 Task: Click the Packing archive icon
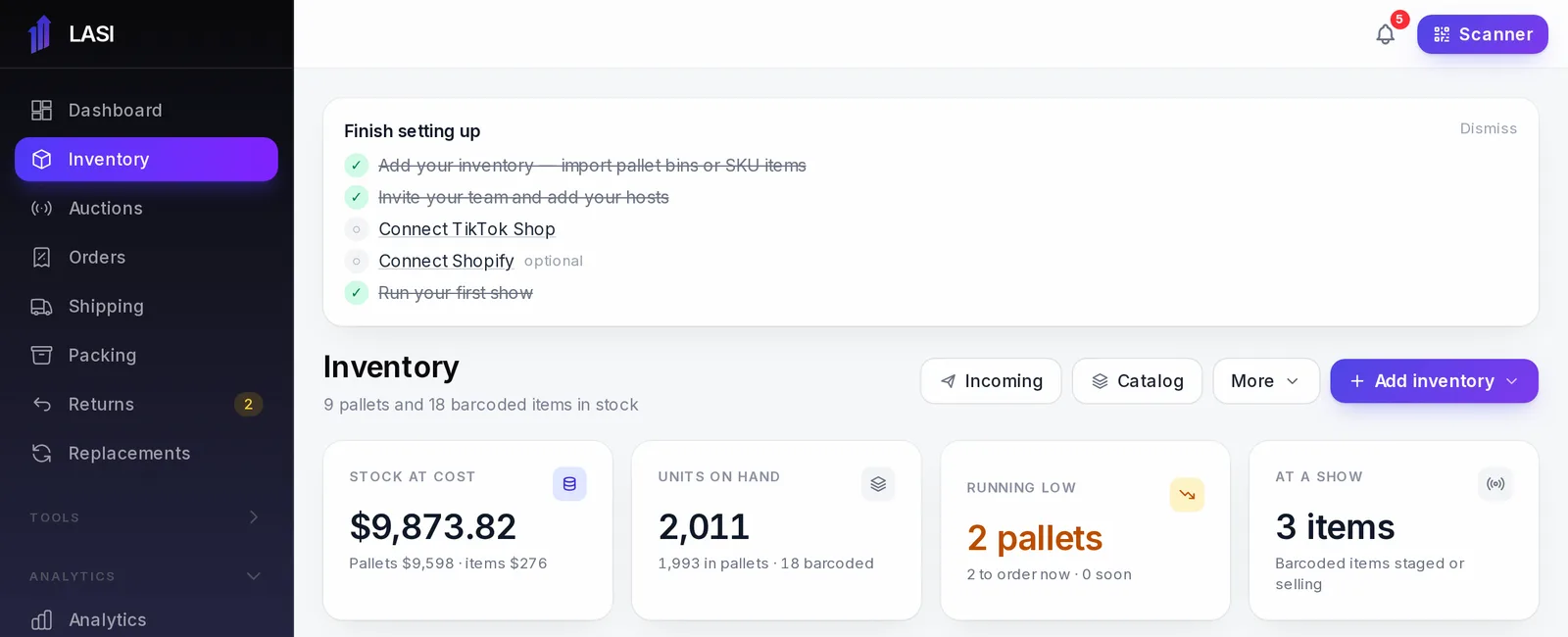[x=41, y=356]
